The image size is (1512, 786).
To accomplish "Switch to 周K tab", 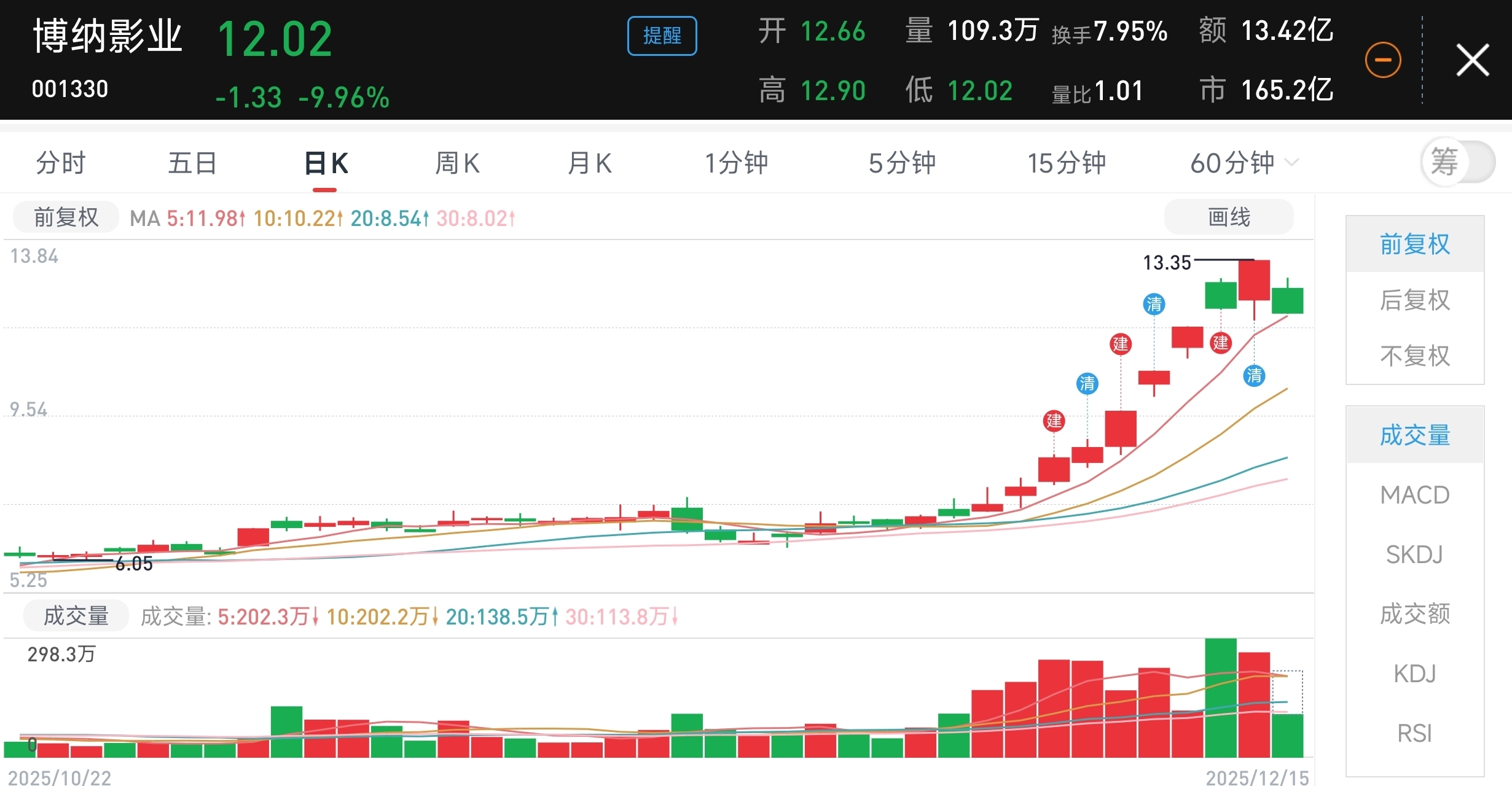I will click(x=456, y=163).
